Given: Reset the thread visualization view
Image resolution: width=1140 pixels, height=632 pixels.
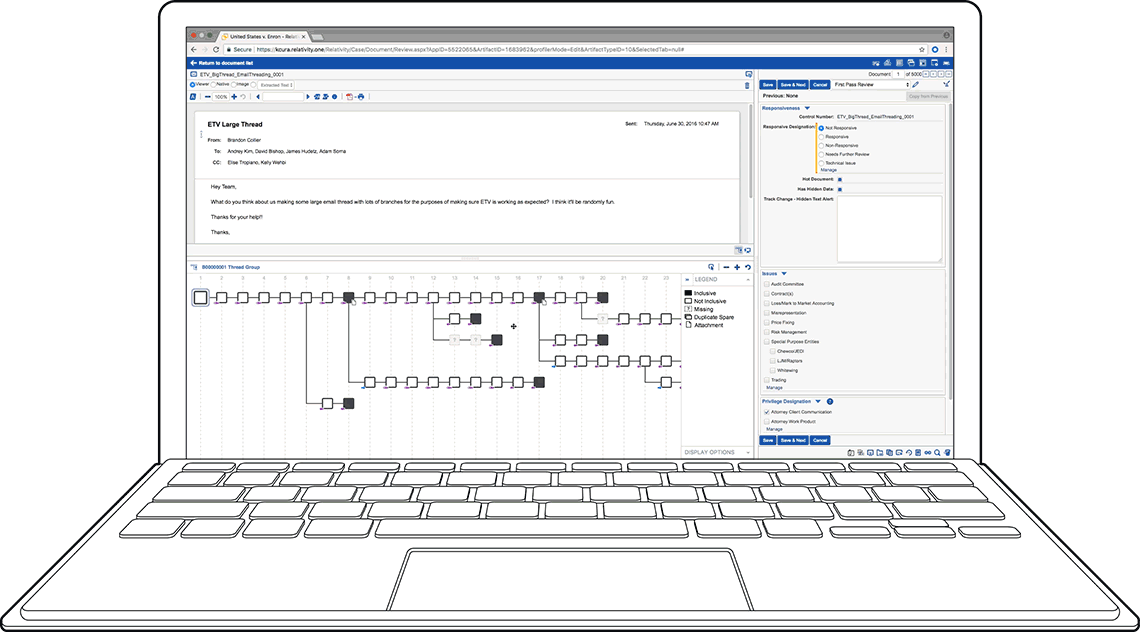Looking at the screenshot, I should click(748, 267).
